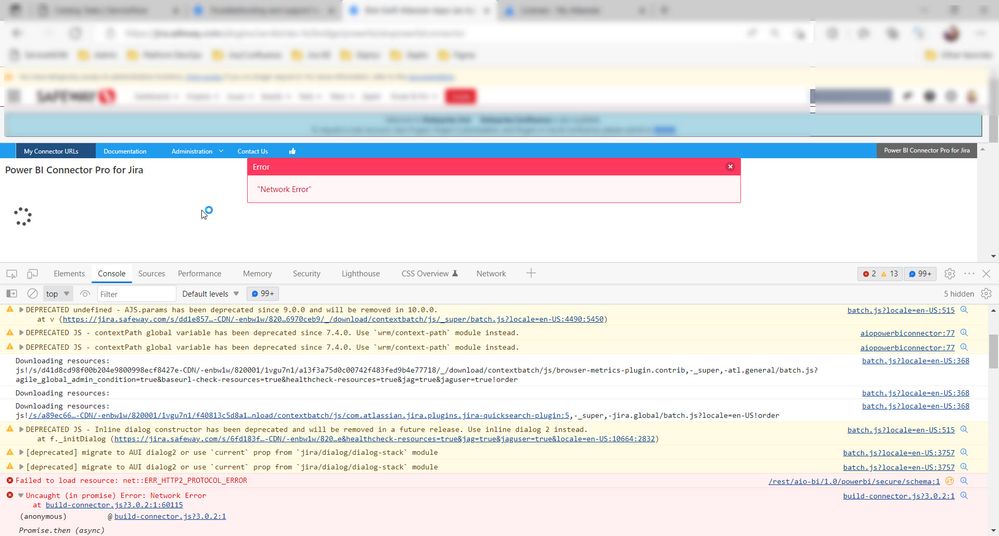Add a new DevTools tab with the plus icon
999x536 pixels.
pos(531,273)
